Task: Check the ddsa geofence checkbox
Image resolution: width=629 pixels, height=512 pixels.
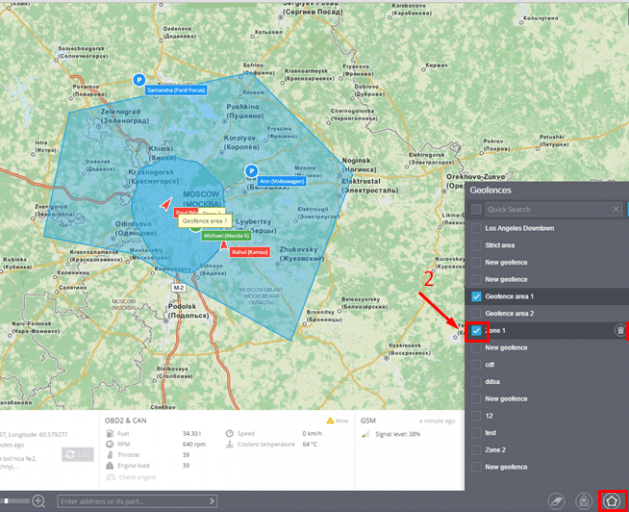Action: (476, 382)
